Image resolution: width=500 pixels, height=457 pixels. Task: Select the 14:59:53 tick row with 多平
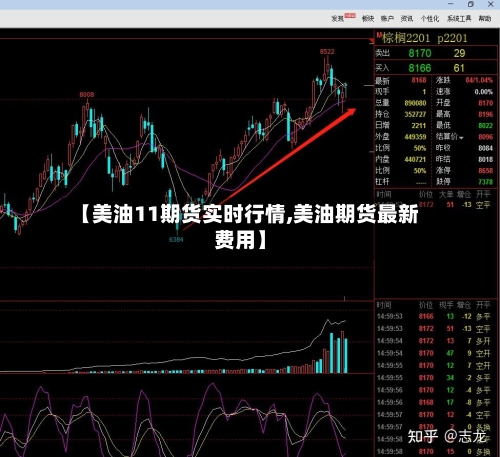[x=433, y=316]
